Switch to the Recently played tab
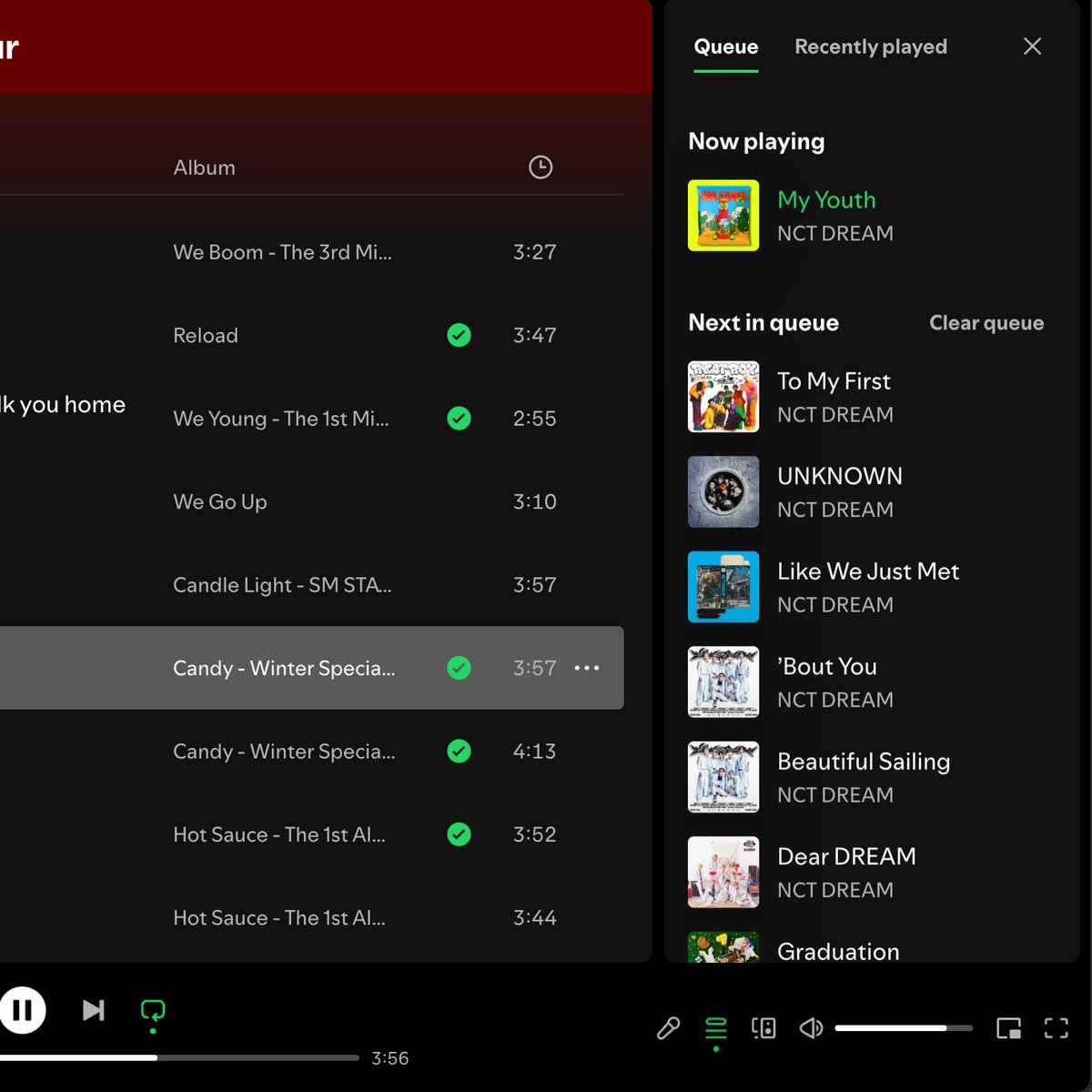Screen dimensions: 1092x1092 [871, 46]
